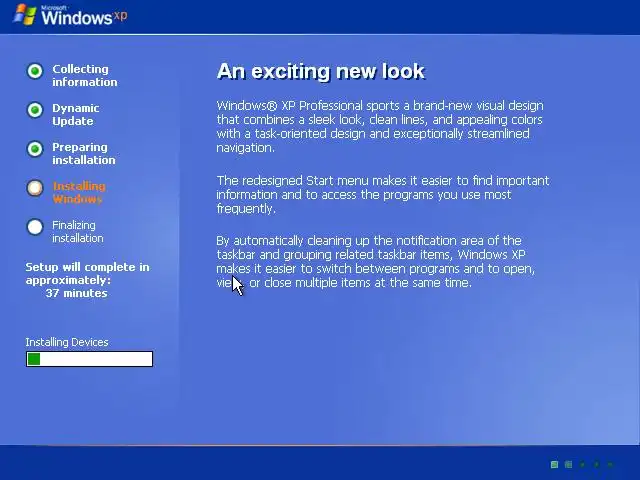The image size is (640, 480).
Task: Click the Finalizing installation step bullet
Action: 35,227
